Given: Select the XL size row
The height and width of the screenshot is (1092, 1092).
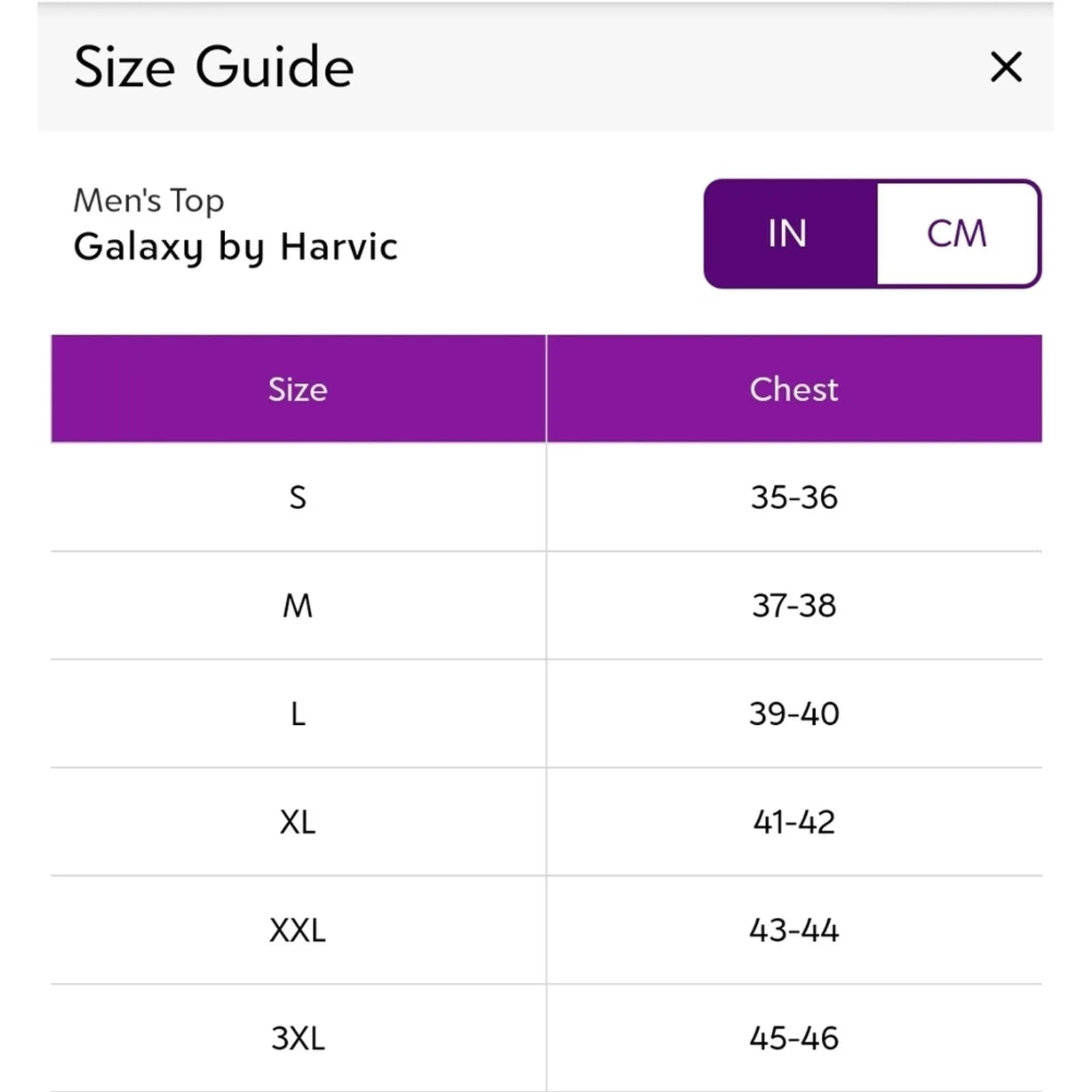Looking at the screenshot, I should pyautogui.click(x=298, y=822).
